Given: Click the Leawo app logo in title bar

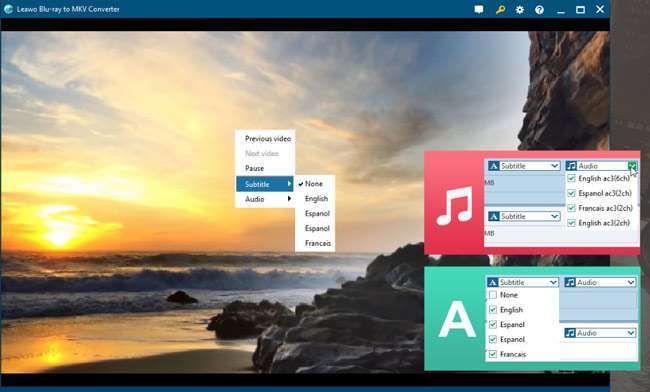Looking at the screenshot, I should click(8, 9).
